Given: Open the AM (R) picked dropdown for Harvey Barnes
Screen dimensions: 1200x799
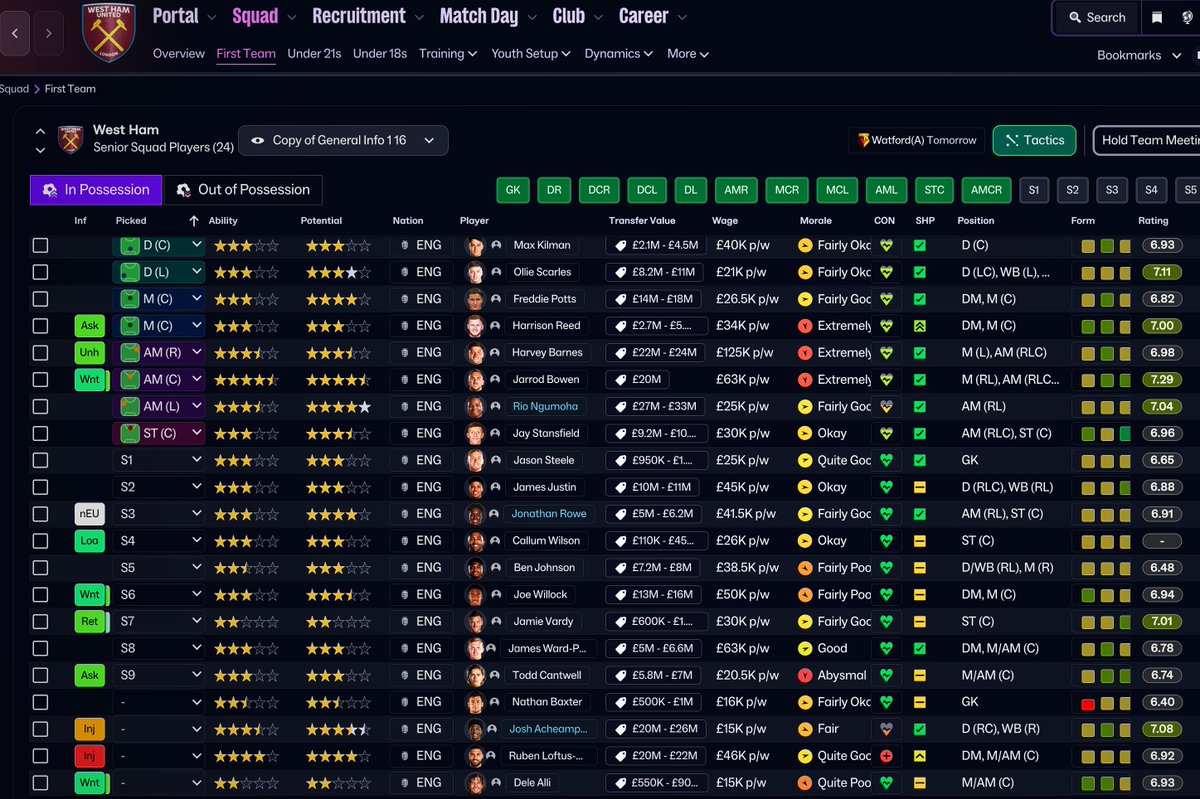Looking at the screenshot, I should (161, 352).
